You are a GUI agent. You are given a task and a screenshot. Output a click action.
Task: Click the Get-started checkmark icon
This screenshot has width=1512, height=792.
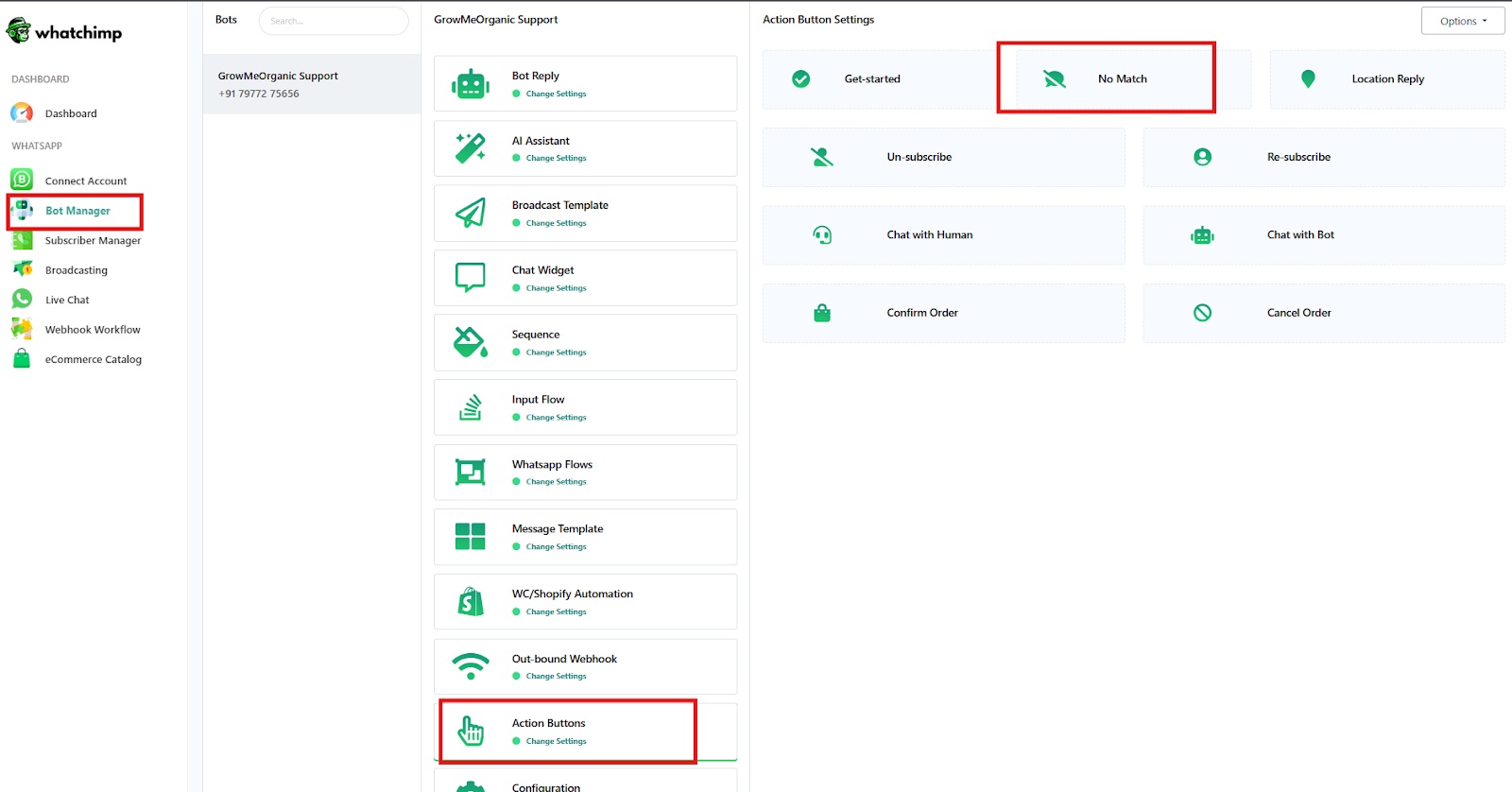[801, 79]
